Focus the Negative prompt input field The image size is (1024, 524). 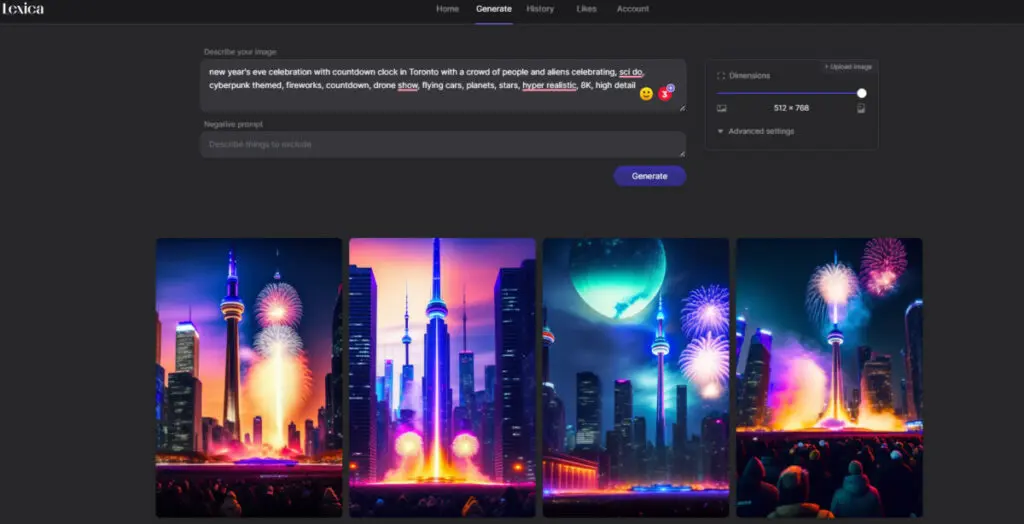440,145
